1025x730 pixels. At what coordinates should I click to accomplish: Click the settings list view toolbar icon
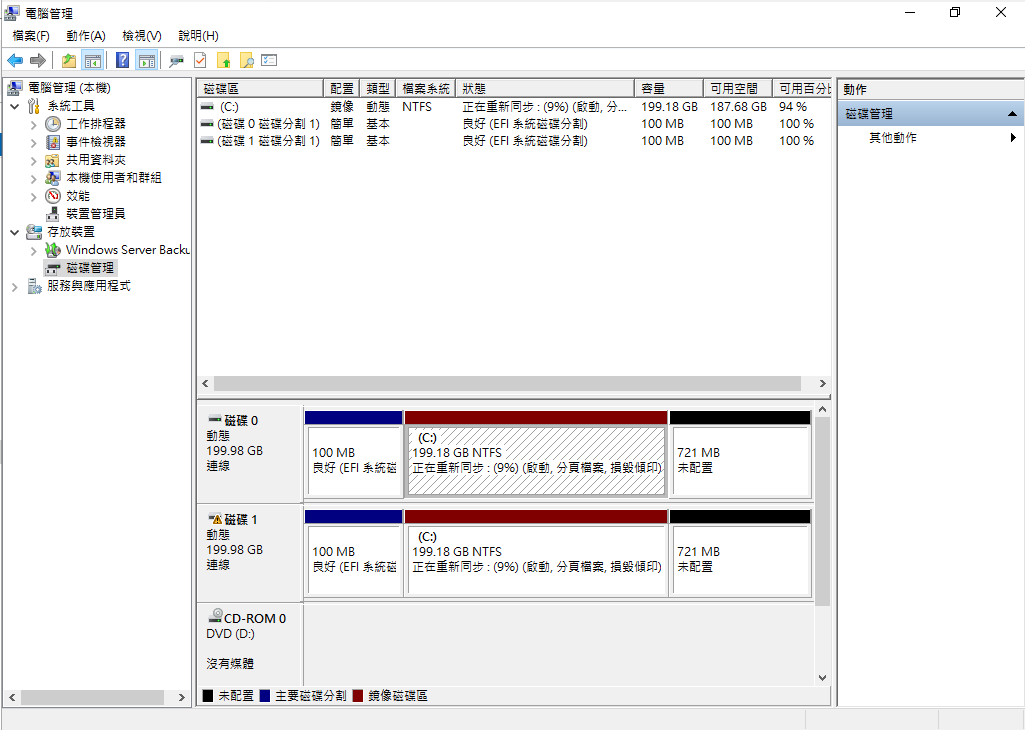pos(269,61)
